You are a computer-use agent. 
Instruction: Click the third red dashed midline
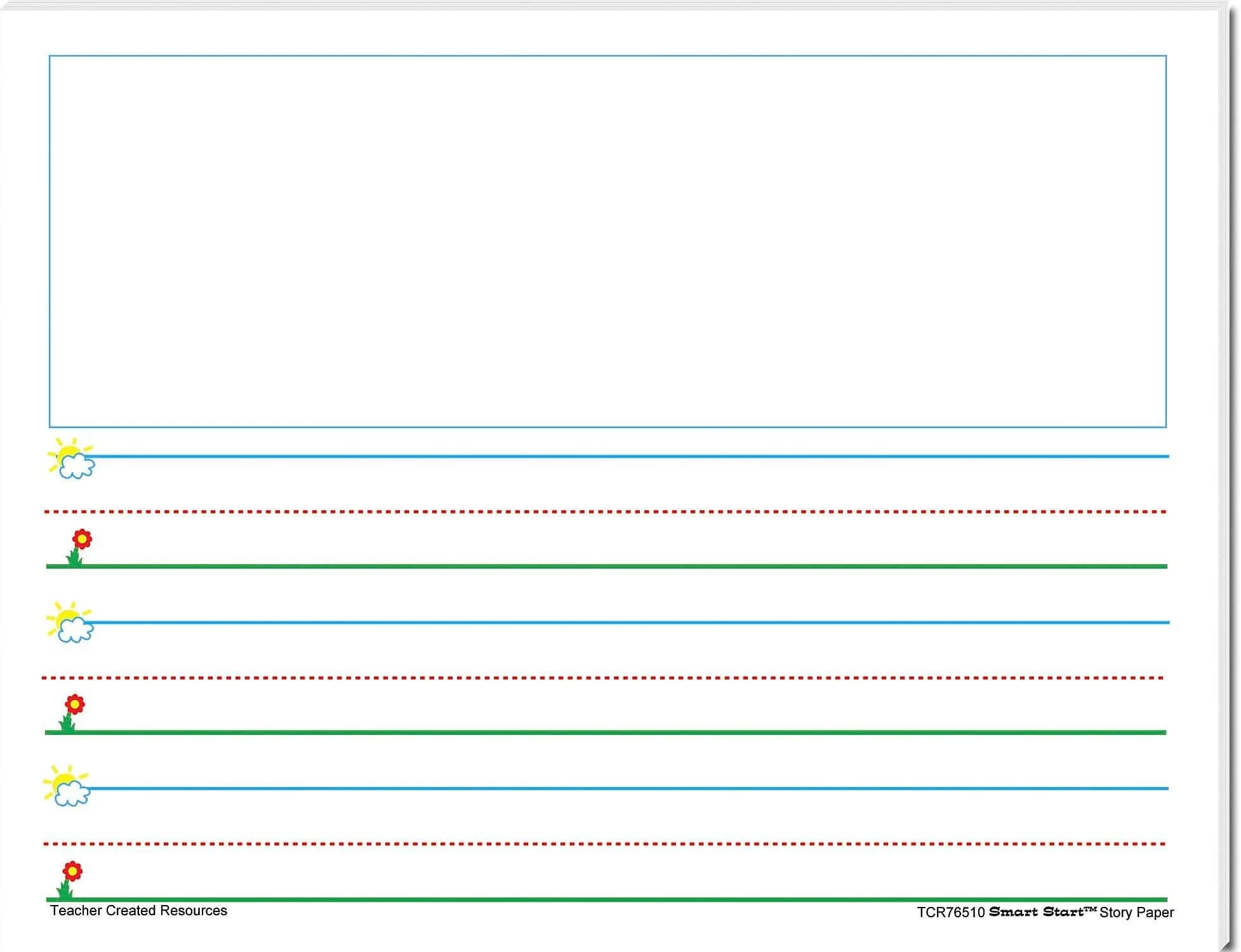point(604,844)
